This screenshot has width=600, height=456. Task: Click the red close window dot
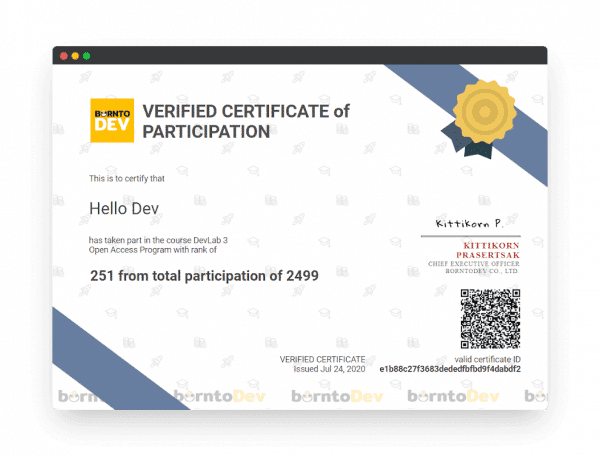click(64, 56)
